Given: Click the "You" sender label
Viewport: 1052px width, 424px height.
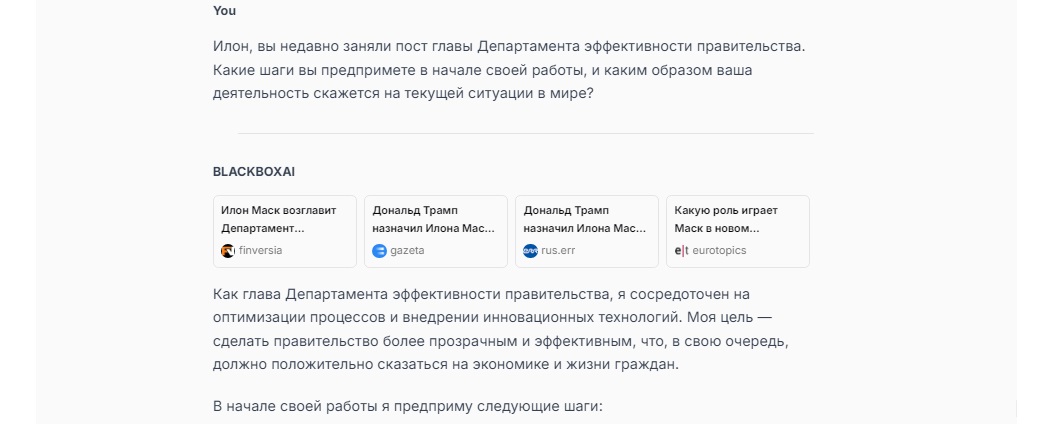Looking at the screenshot, I should tap(223, 11).
